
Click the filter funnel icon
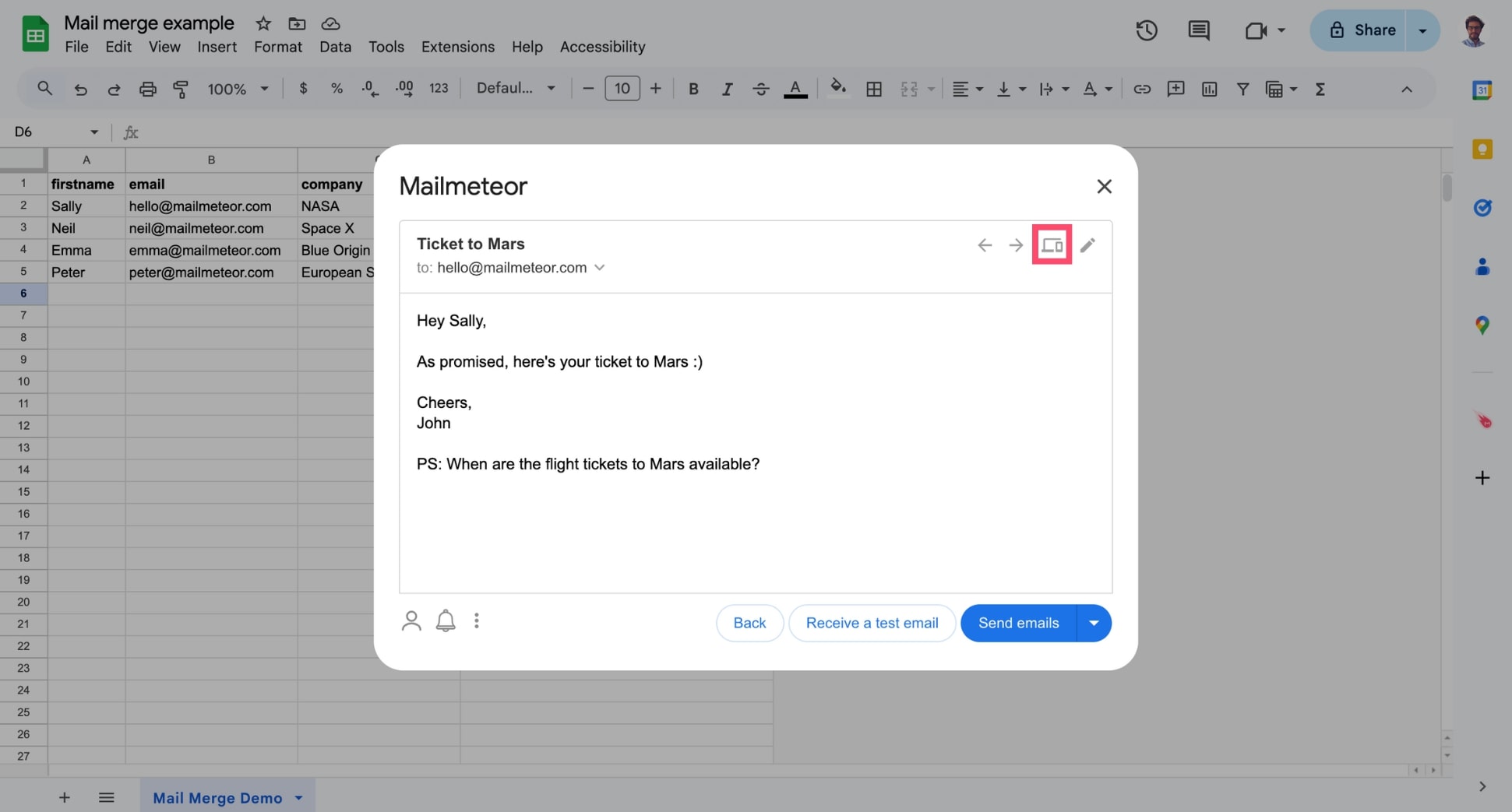(x=1242, y=89)
